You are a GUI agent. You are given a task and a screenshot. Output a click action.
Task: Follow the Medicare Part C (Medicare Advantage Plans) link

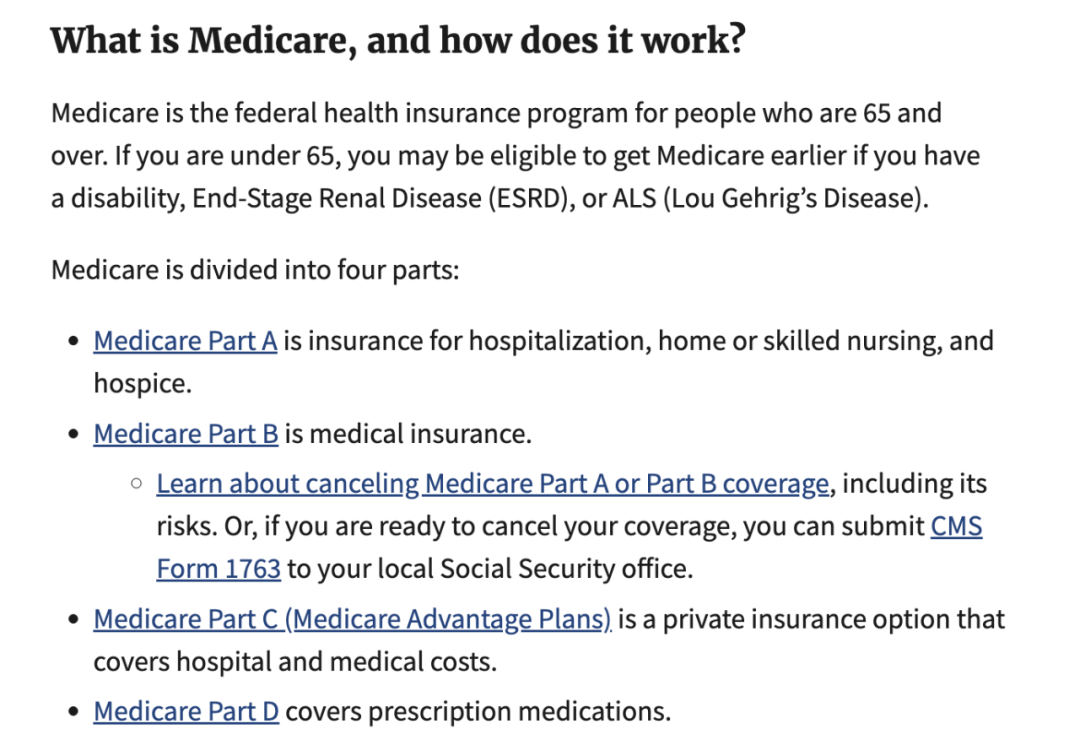[x=352, y=620]
